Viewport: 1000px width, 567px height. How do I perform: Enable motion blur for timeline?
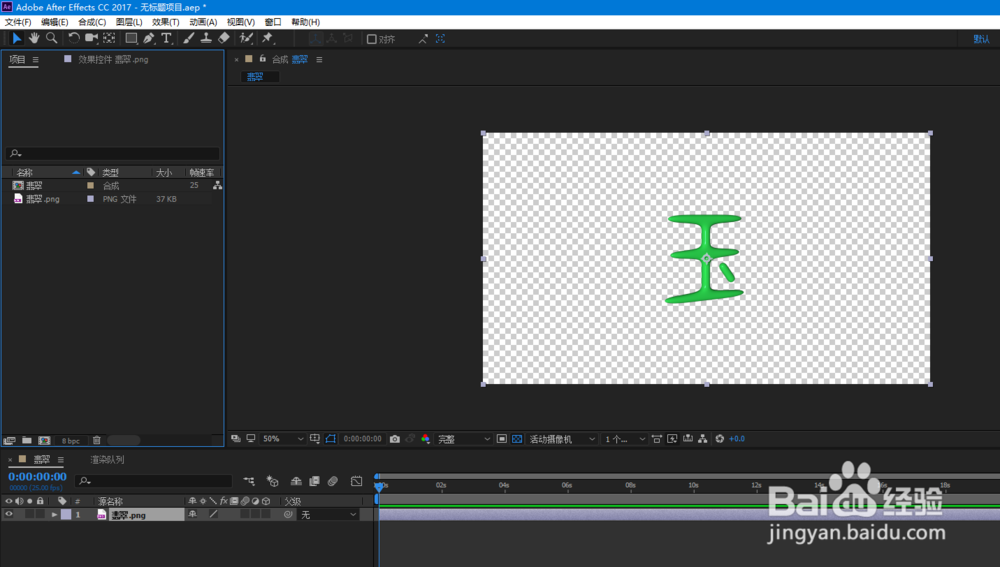tap(333, 481)
